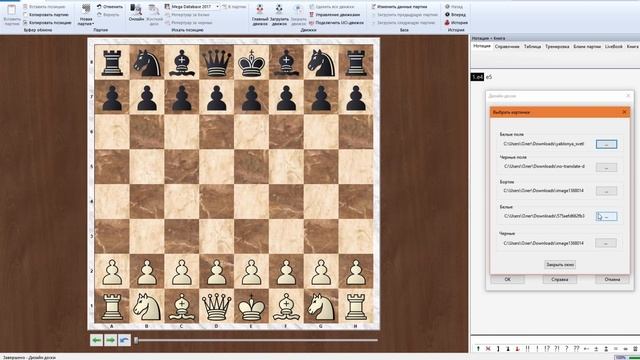Viewport: 640px width, 360px height.
Task: Select move 1.e4 in notation
Action: point(477,77)
